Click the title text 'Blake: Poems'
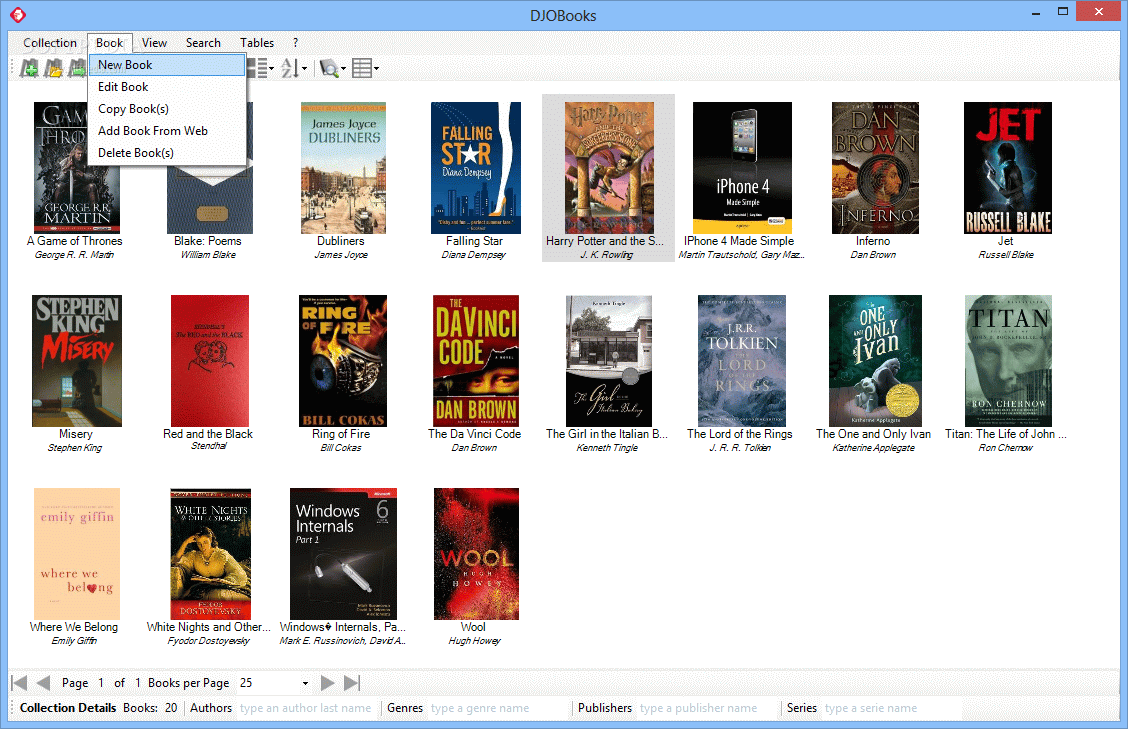The width and height of the screenshot is (1128, 729). point(208,241)
